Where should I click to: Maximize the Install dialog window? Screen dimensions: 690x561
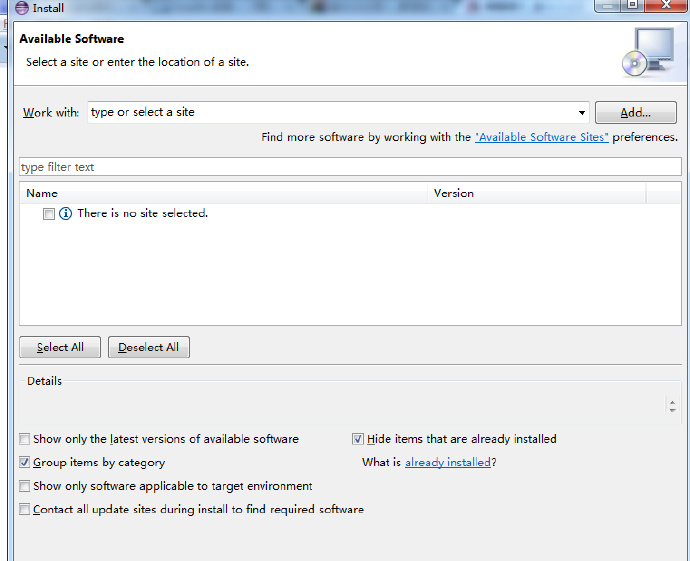point(633,5)
